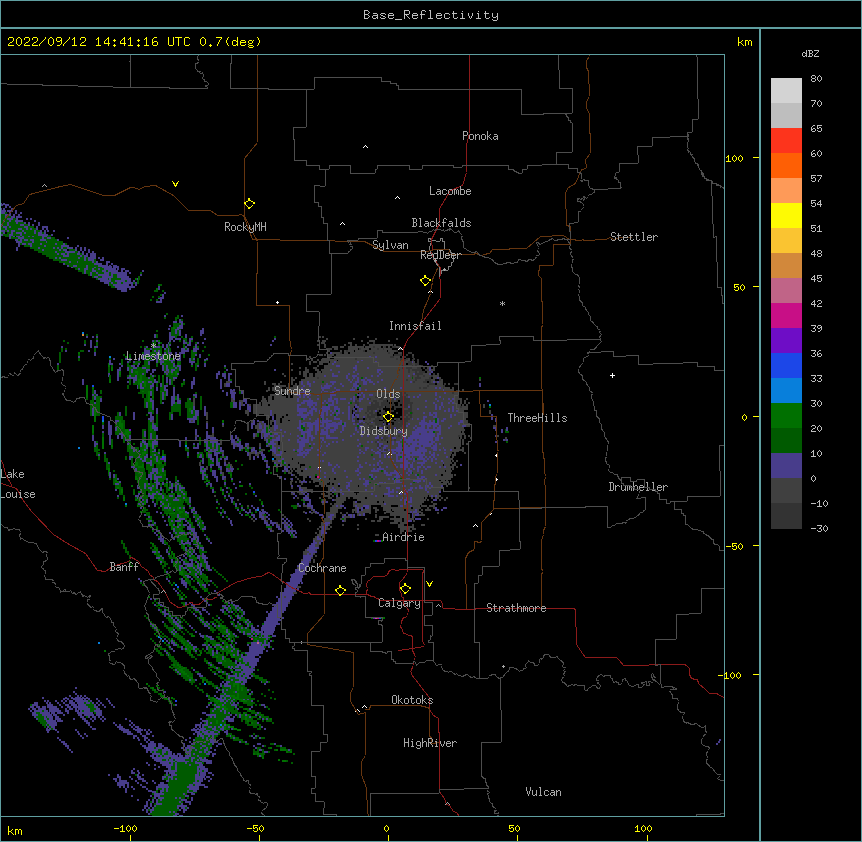Image resolution: width=862 pixels, height=842 pixels.
Task: Click the km unit label at top right
Action: pos(745,42)
